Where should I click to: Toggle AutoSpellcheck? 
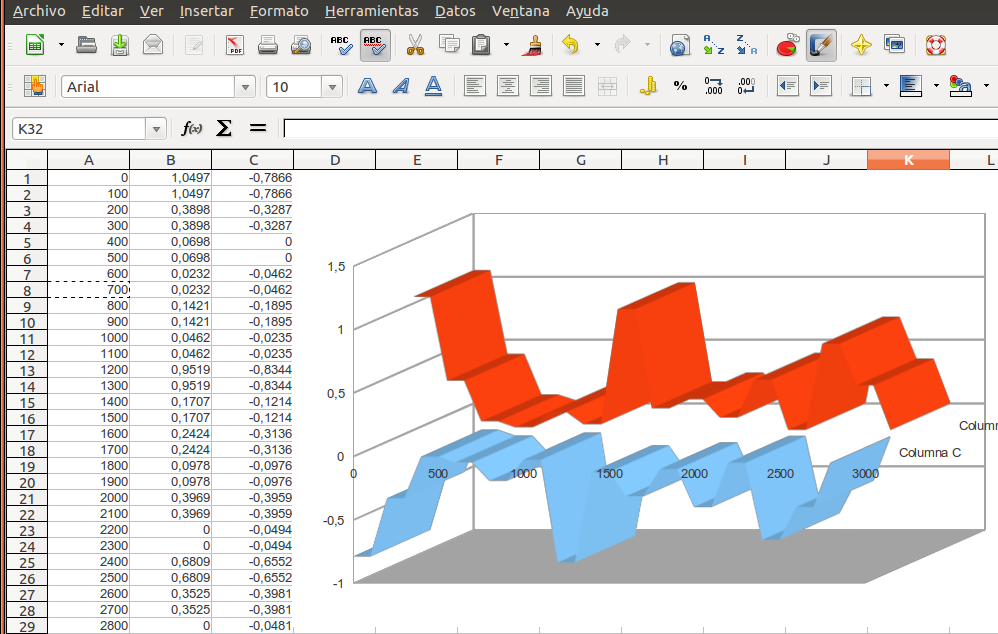(375, 45)
